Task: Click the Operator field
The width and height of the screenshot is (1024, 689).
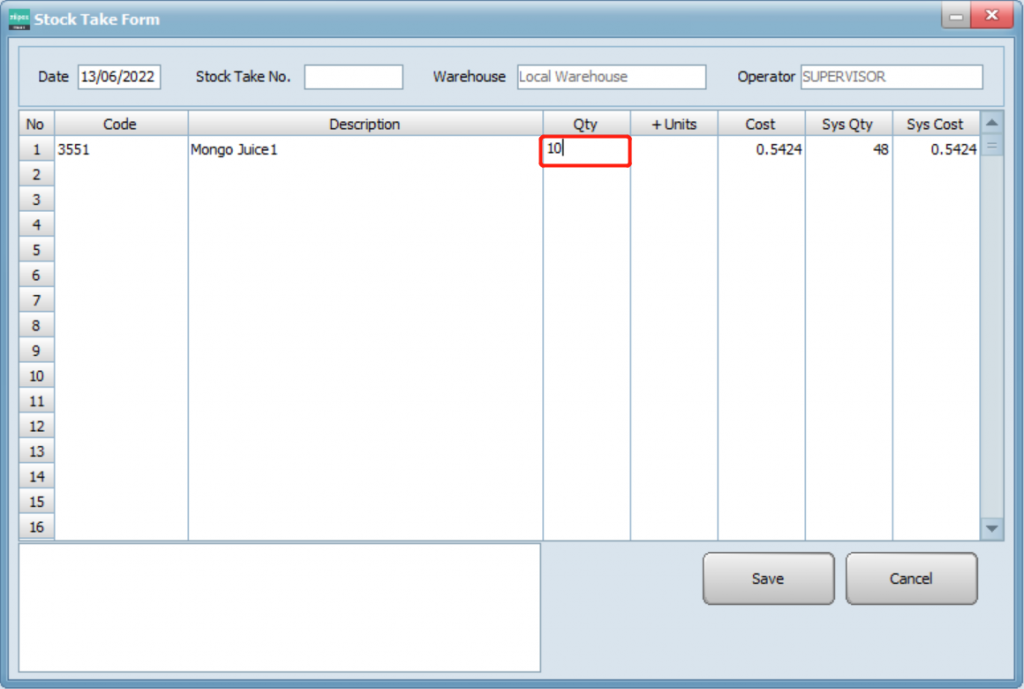Action: point(891,77)
